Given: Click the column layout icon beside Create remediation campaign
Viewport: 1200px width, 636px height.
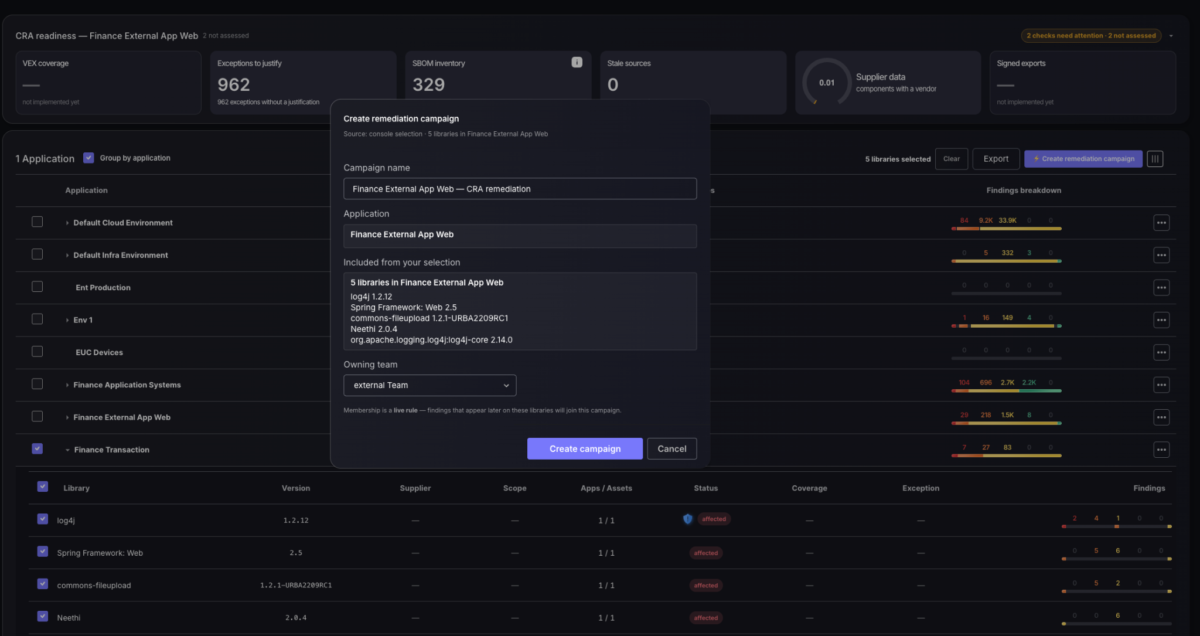Looking at the screenshot, I should 1155,158.
